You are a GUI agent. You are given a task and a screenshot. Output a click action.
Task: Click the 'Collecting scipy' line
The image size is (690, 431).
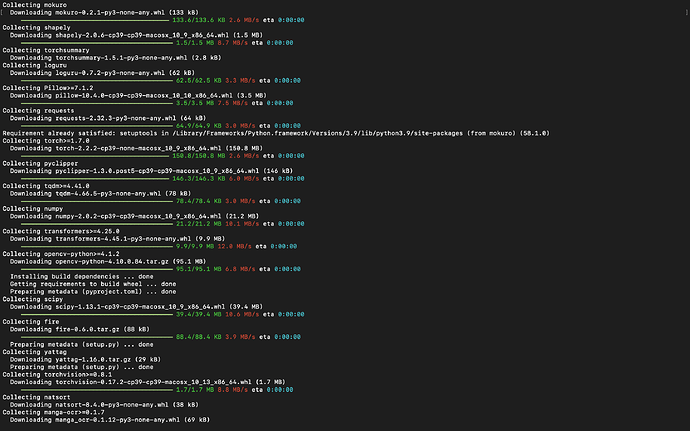point(33,299)
